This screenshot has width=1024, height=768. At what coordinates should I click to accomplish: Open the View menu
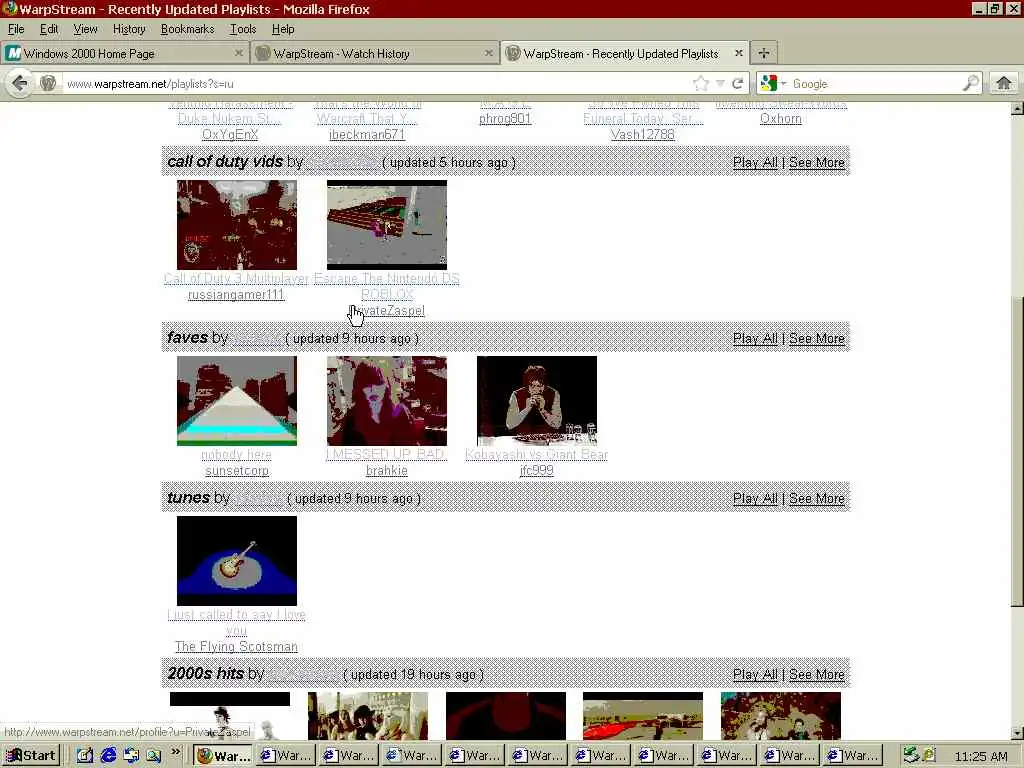85,29
